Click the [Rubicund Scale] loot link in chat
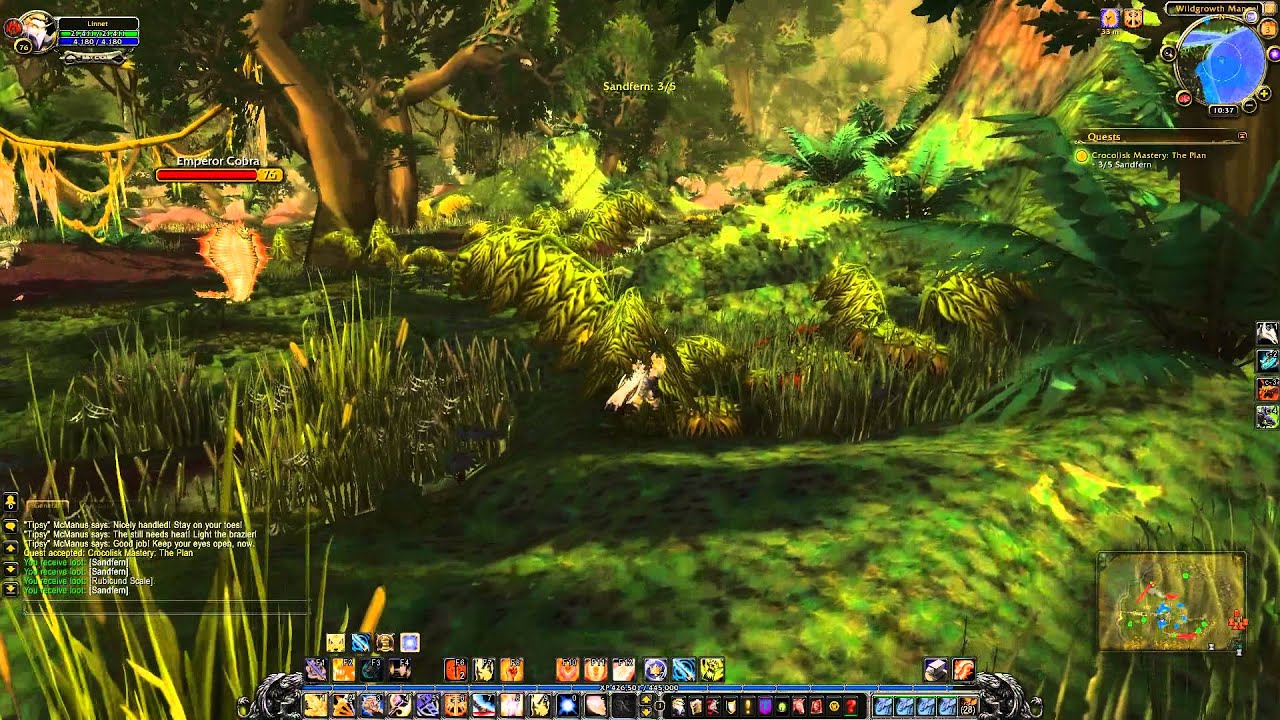Image resolution: width=1280 pixels, height=720 pixels. (x=122, y=581)
